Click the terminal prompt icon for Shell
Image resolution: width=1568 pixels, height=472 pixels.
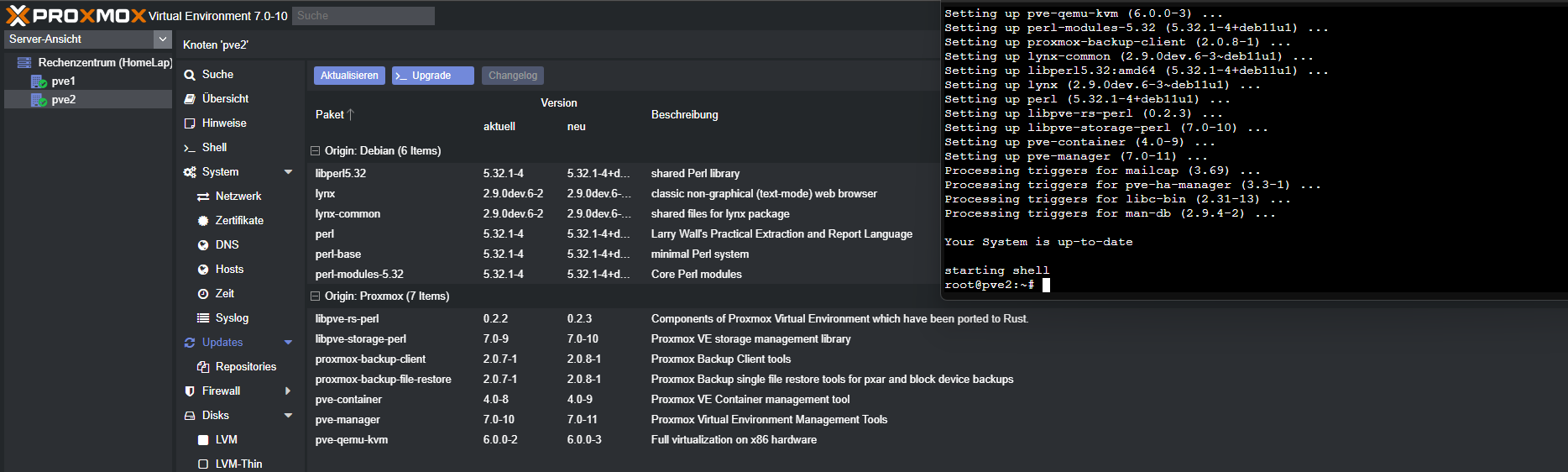(x=190, y=148)
